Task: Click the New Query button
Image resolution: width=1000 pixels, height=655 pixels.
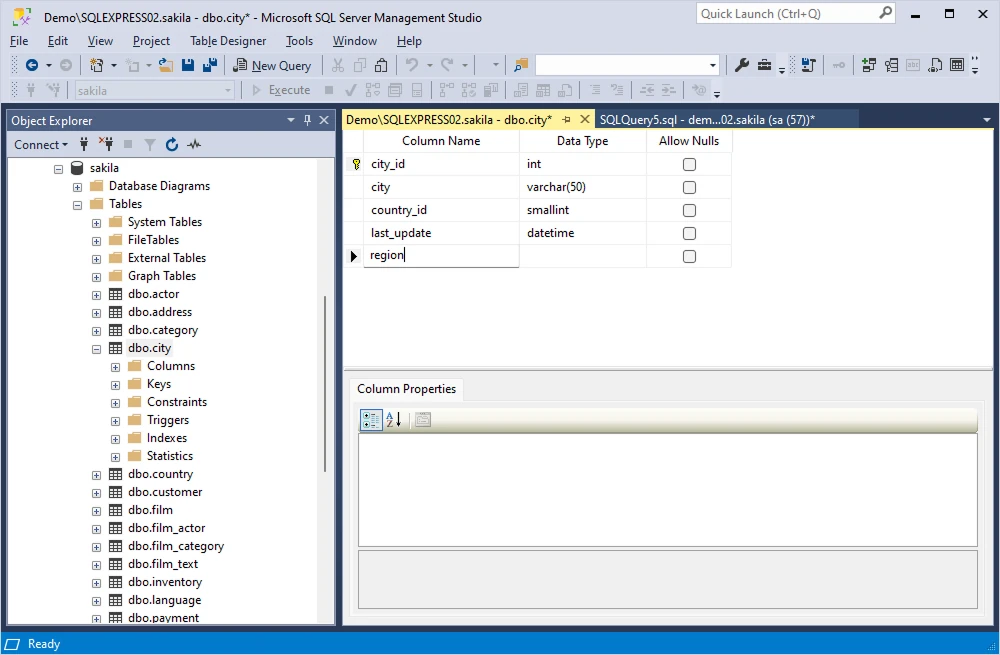Action: pyautogui.click(x=272, y=65)
